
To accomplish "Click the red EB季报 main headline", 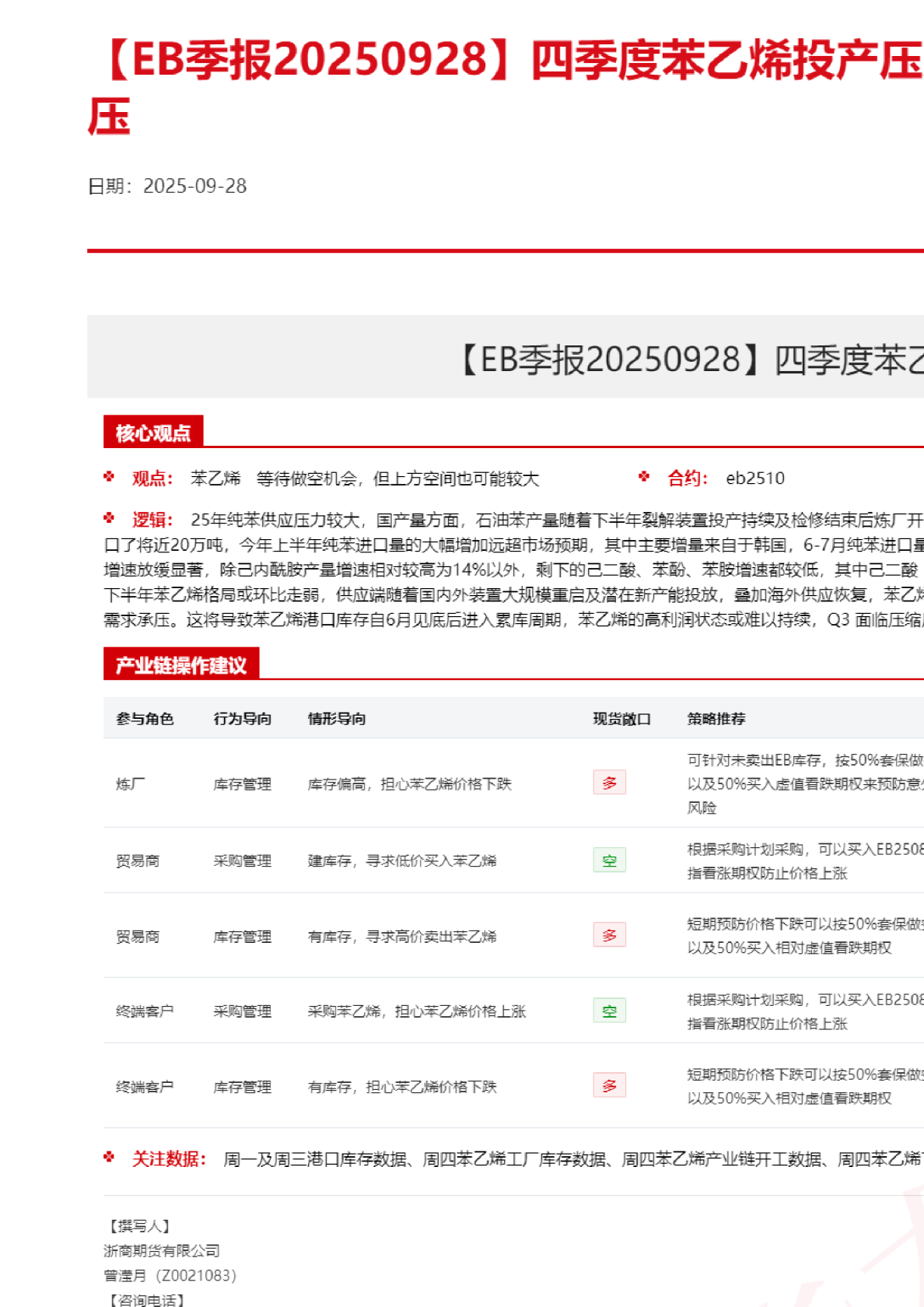I will coord(506,62).
